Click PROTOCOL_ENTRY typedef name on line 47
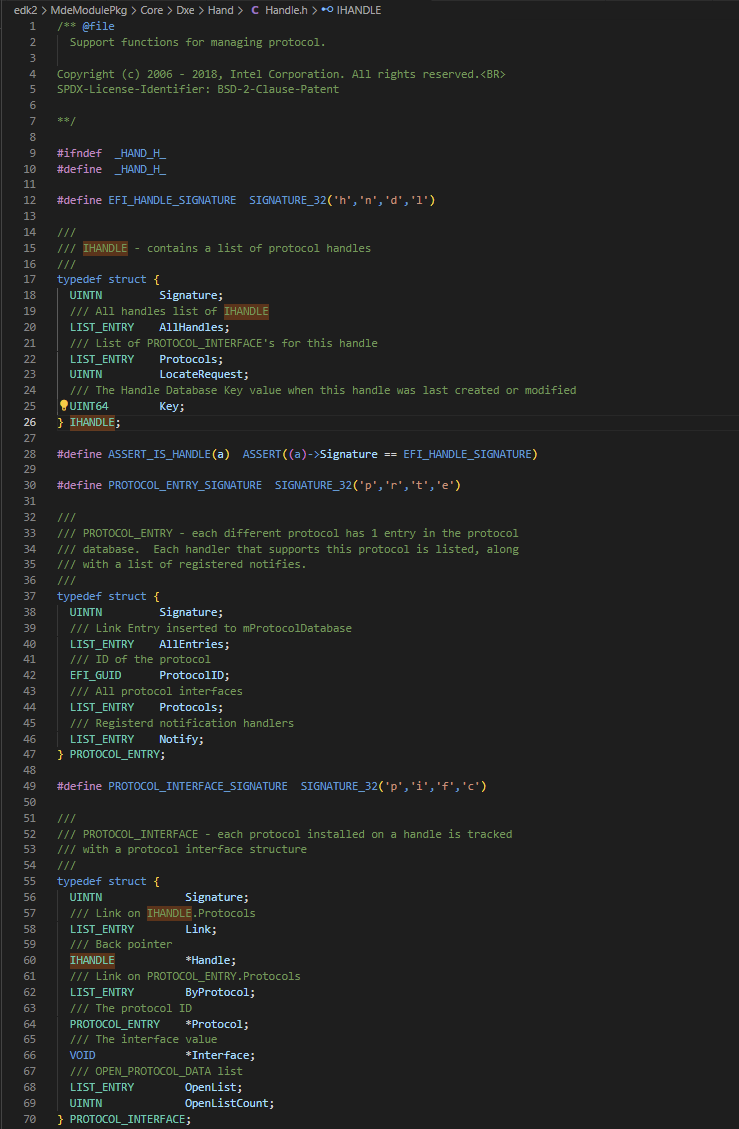739x1129 pixels. [115, 755]
